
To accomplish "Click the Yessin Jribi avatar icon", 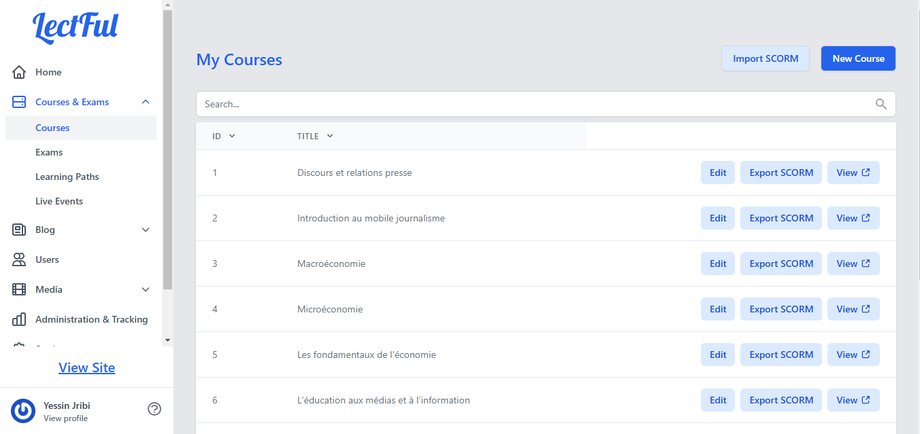I will pyautogui.click(x=23, y=410).
